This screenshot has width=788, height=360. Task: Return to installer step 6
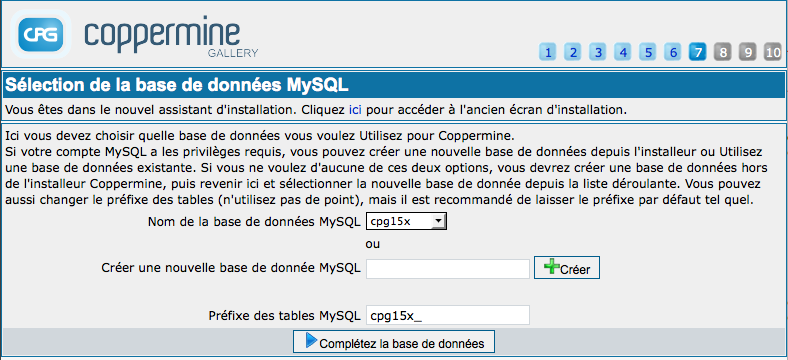pos(673,52)
